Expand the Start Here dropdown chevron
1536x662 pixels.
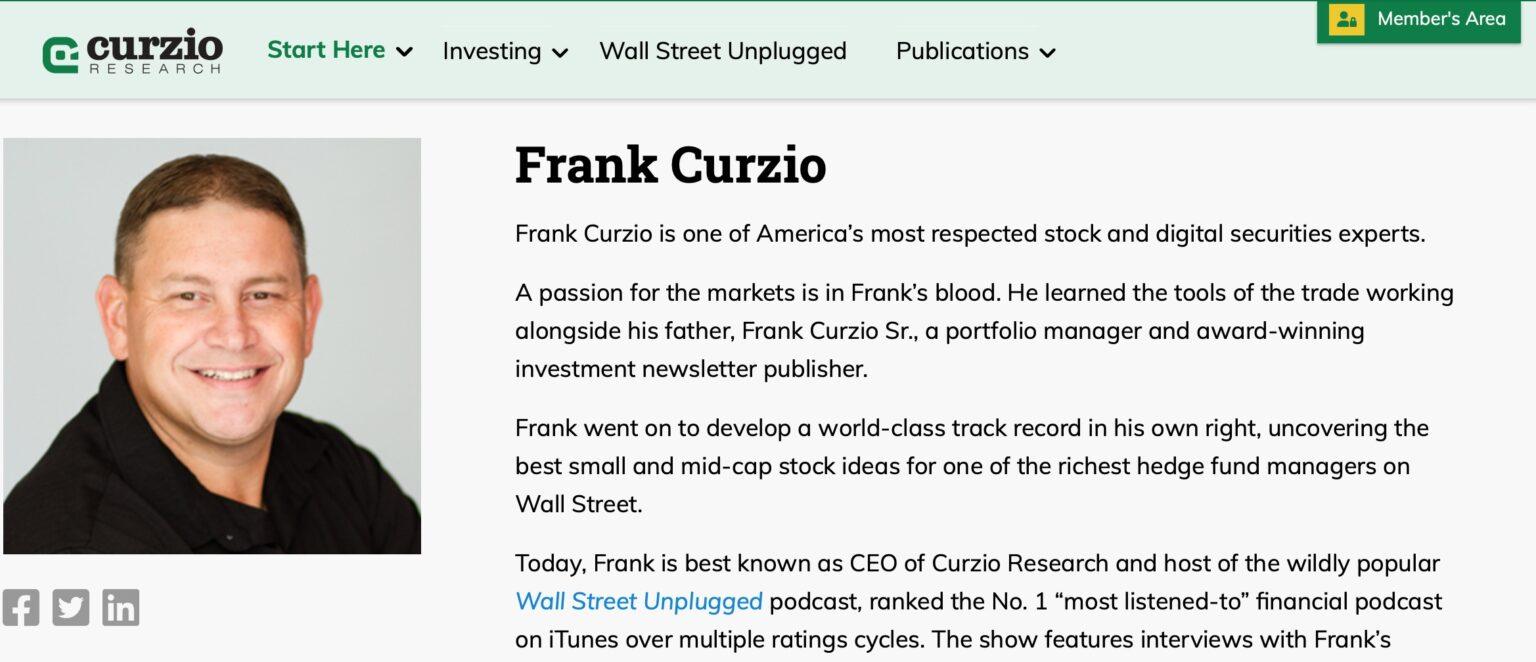coord(404,52)
